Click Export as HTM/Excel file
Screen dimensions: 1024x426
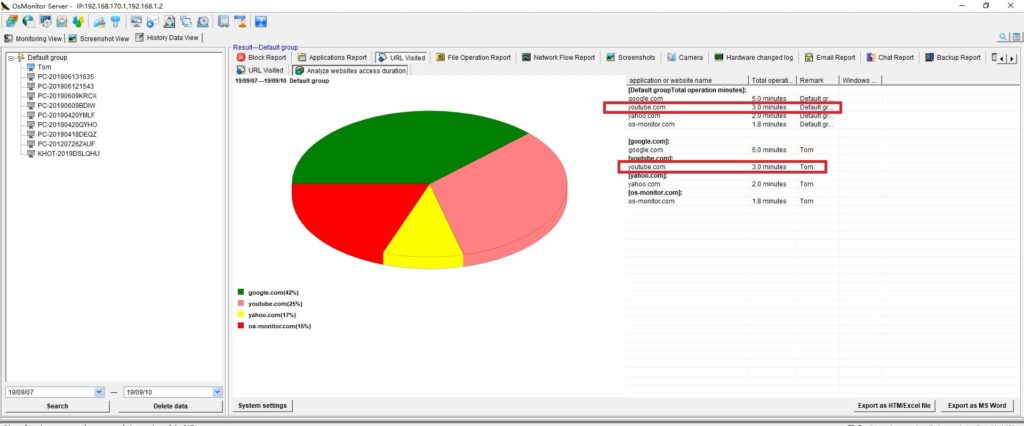click(895, 406)
